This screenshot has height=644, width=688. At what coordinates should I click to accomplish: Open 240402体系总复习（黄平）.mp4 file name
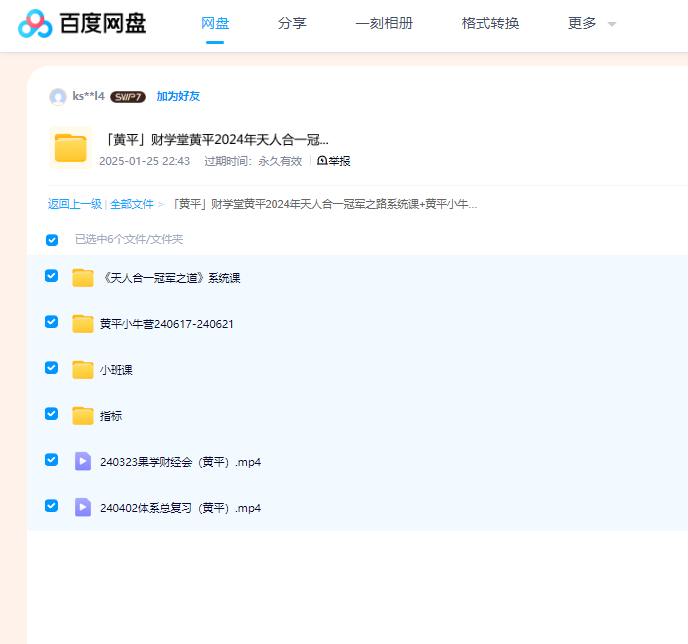tap(180, 508)
